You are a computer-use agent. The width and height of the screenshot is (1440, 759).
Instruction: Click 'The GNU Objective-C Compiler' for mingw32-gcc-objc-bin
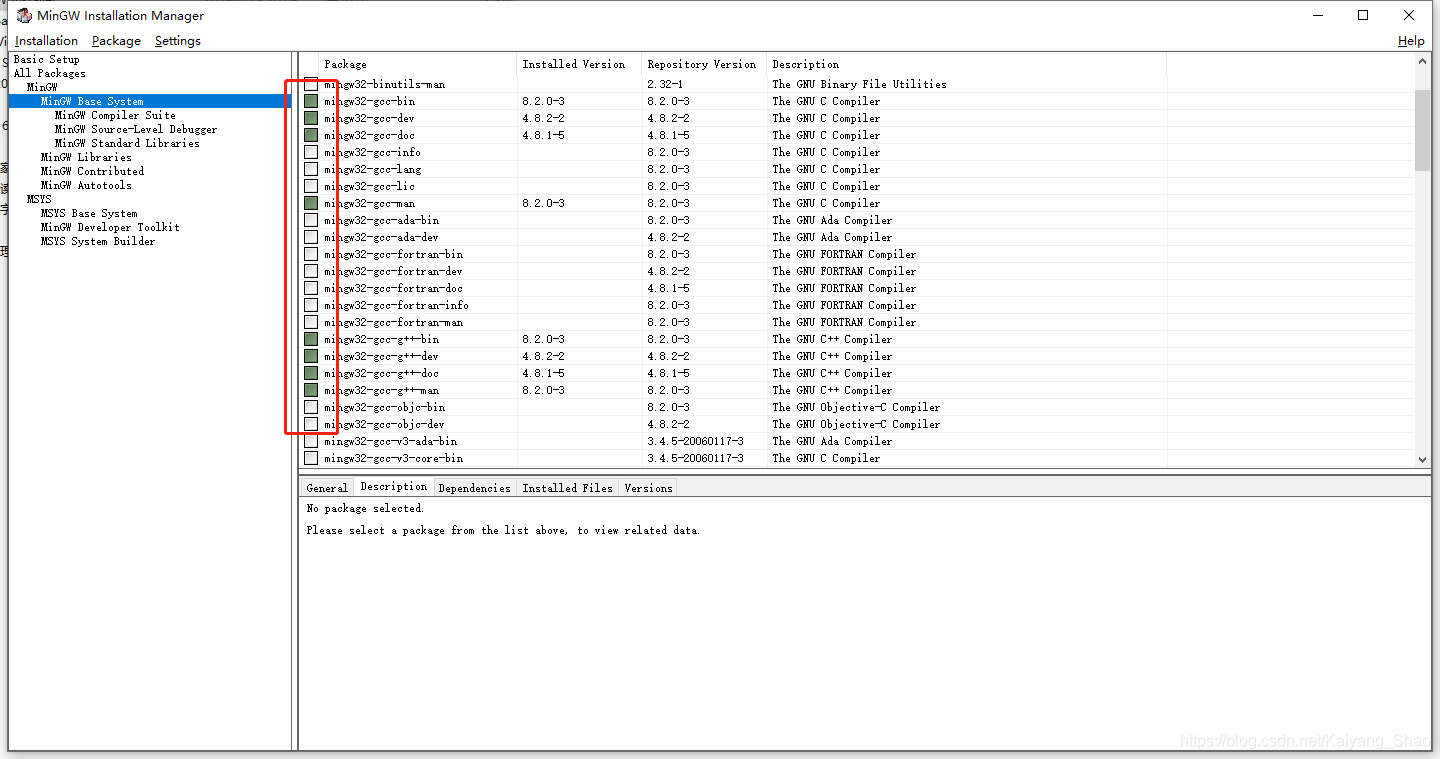pyautogui.click(x=856, y=407)
